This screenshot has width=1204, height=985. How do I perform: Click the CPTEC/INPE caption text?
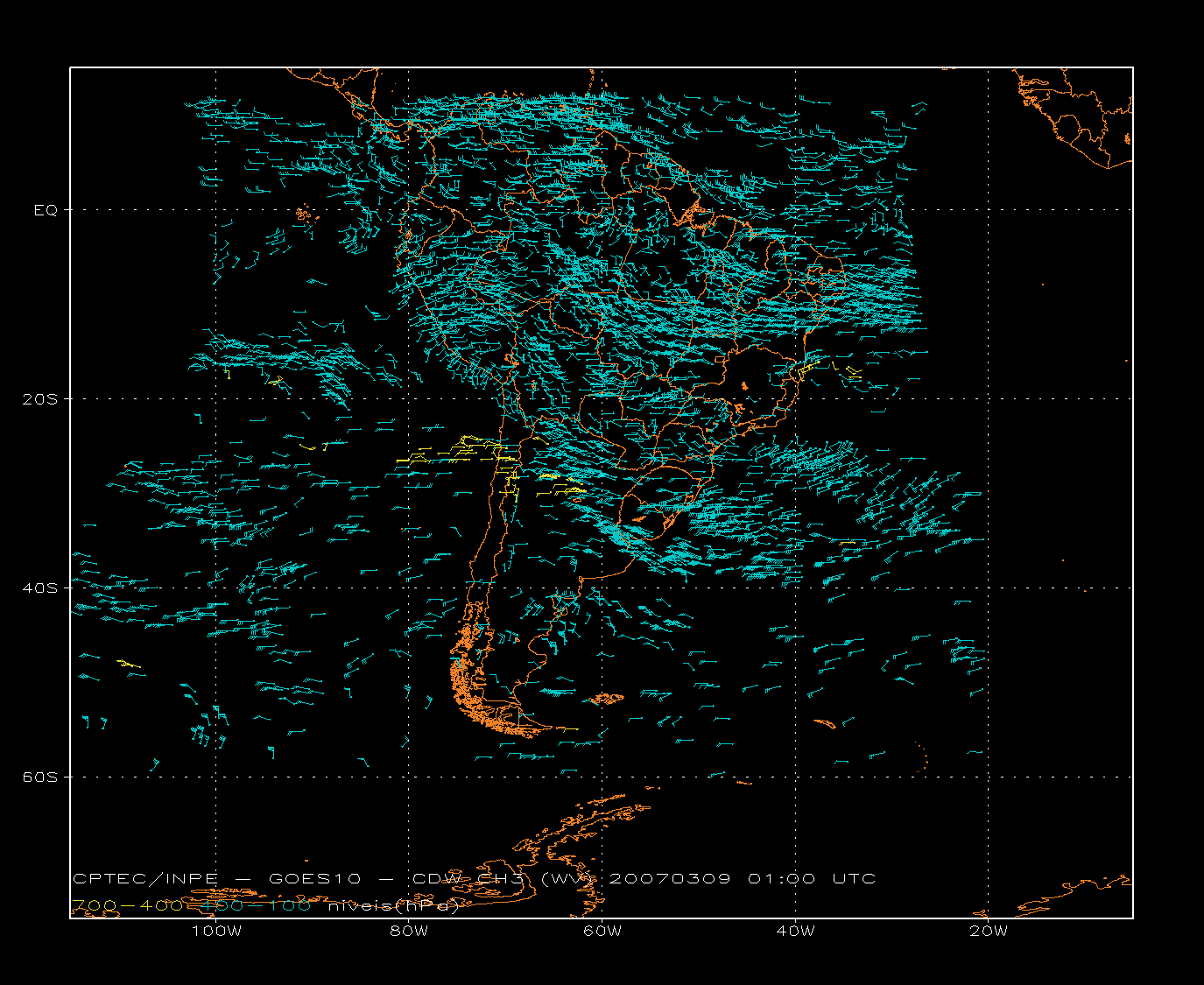point(145,879)
